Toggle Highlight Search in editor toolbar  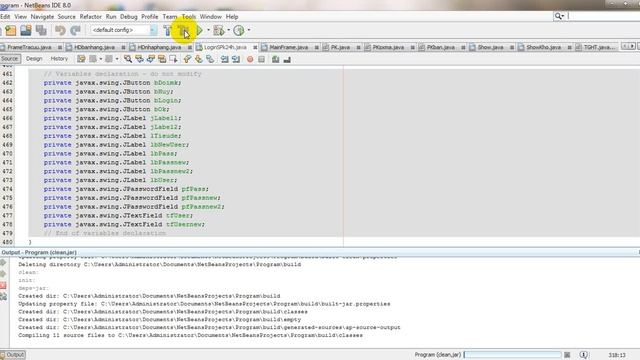click(x=162, y=59)
